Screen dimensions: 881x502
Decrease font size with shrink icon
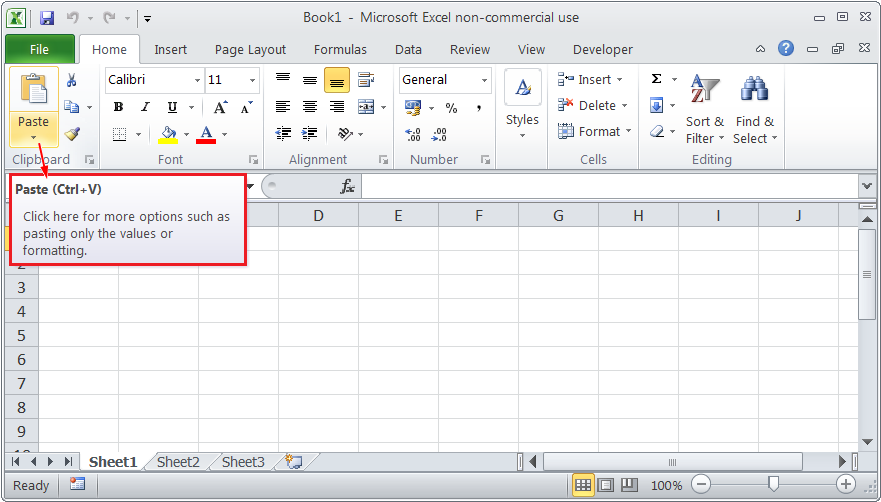pyautogui.click(x=247, y=107)
